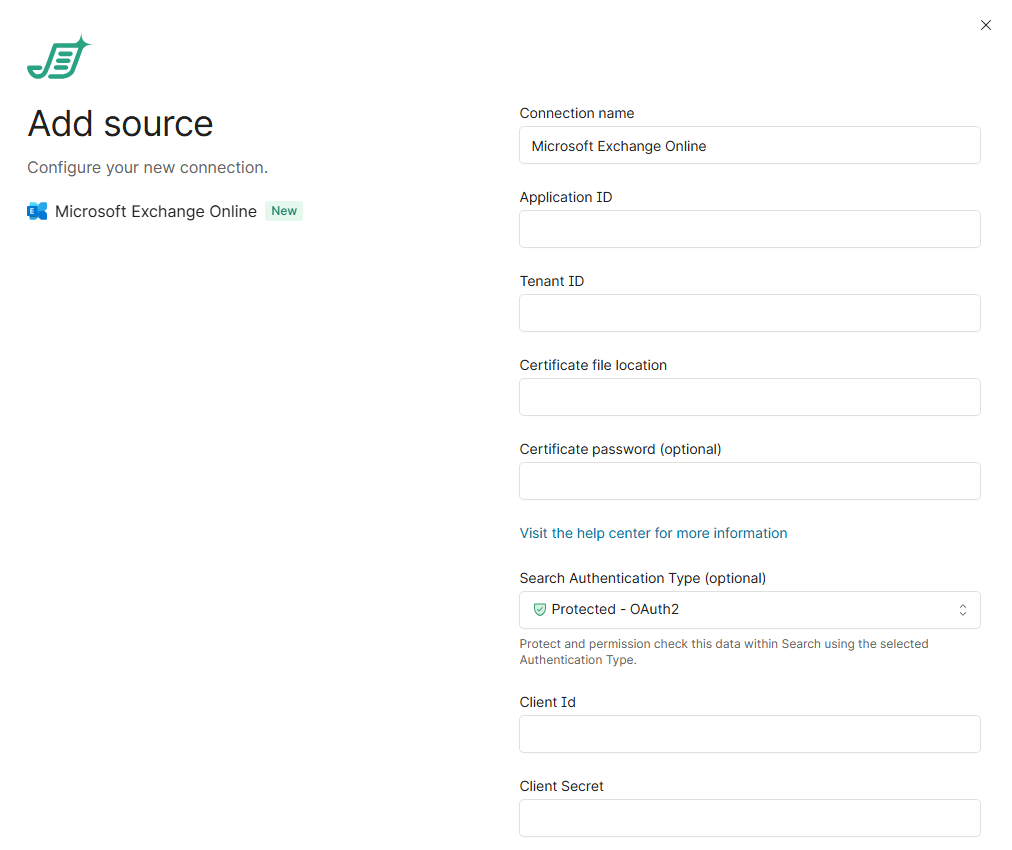Click the Certificate file location field
Viewport: 1012px width, 850px height.
click(748, 397)
